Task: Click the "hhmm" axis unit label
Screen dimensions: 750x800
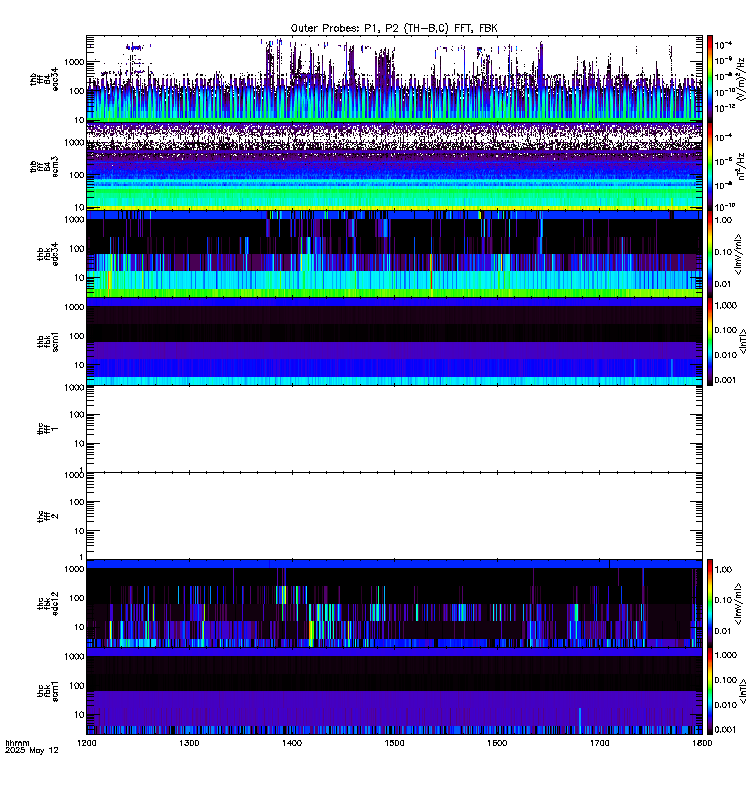Action: [x=17, y=743]
